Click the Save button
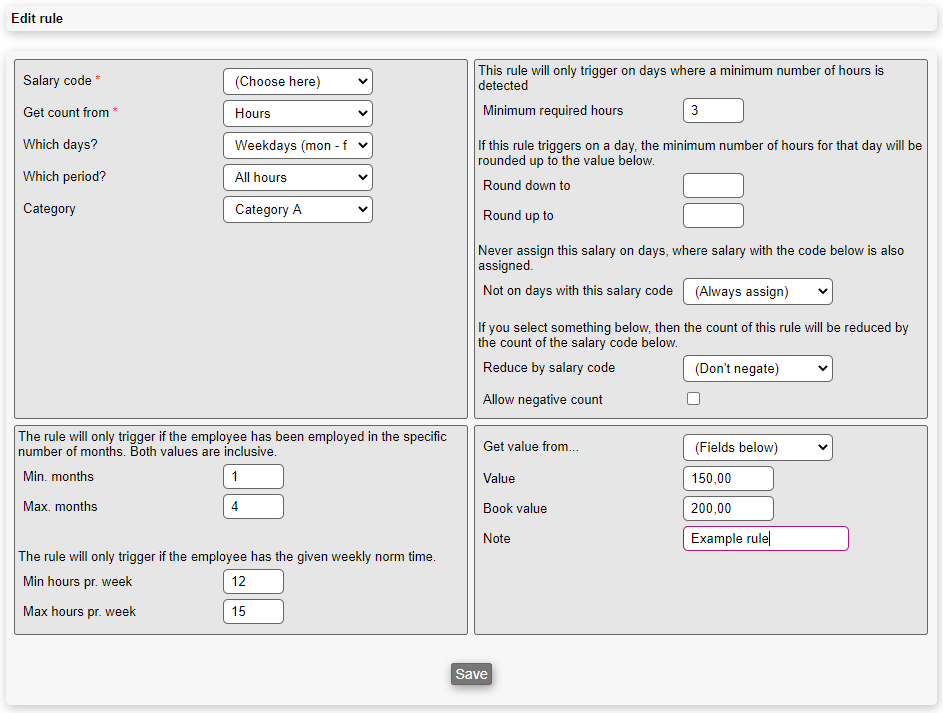The width and height of the screenshot is (943, 713). [x=471, y=674]
